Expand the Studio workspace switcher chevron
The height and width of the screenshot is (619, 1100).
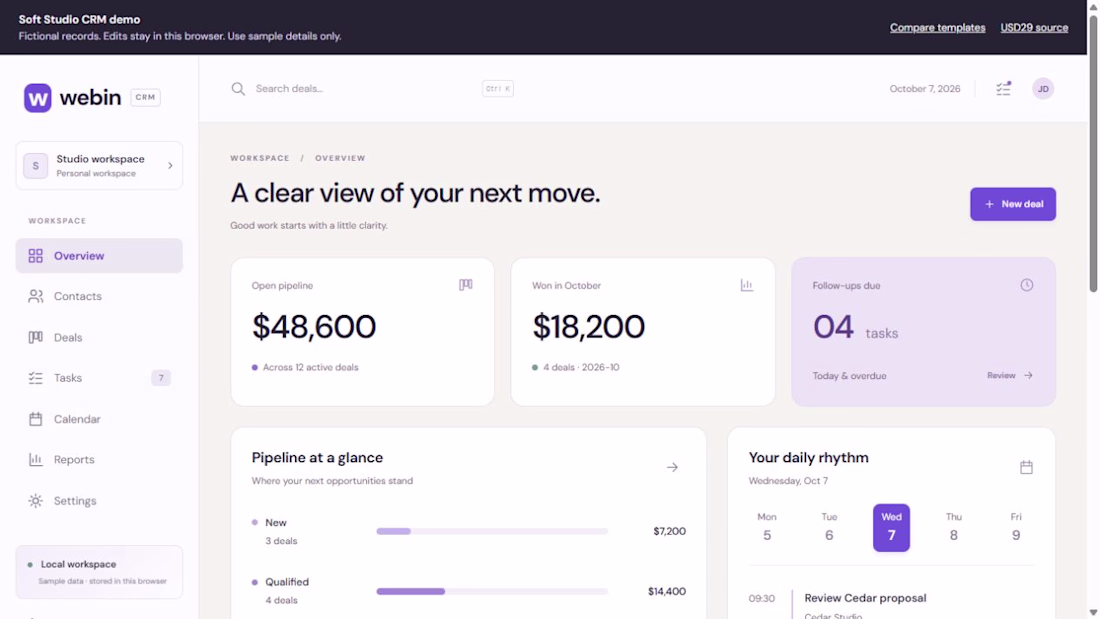(x=170, y=166)
